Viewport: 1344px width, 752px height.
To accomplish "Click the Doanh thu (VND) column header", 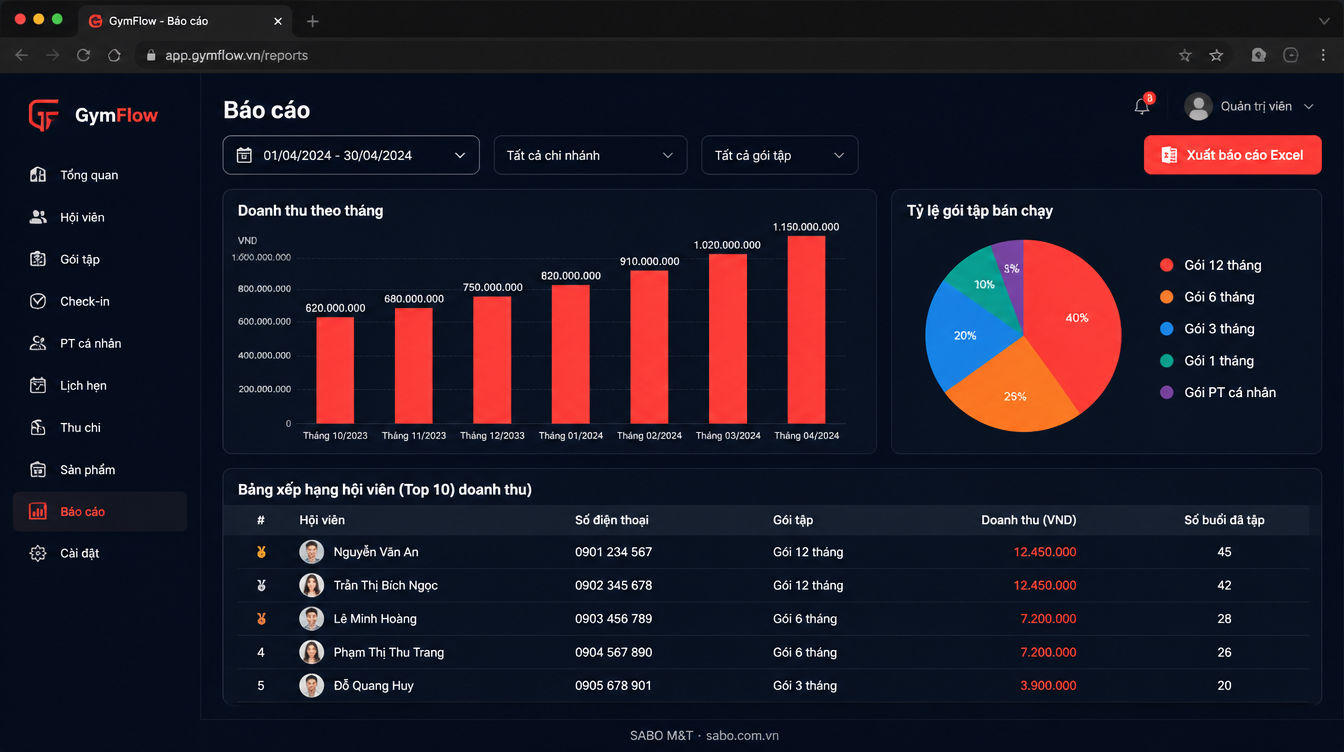I will (x=1029, y=520).
